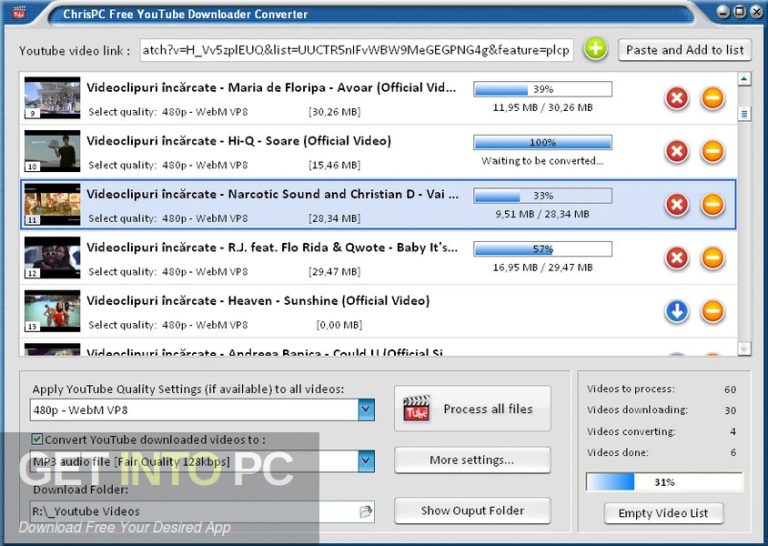This screenshot has width=768, height=546.
Task: Select the Heaven - Sunshine (Official Video) title
Action: [x=258, y=301]
